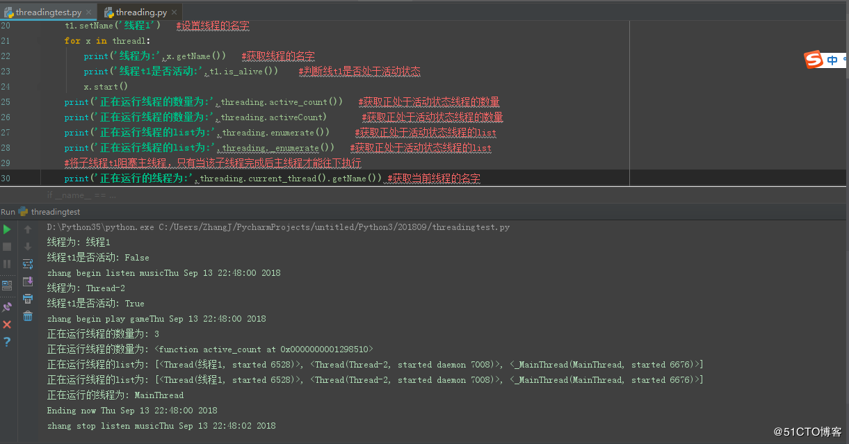Screen dimensions: 849x444
Task: Open help via the blue question mark icon
Action: (7, 342)
